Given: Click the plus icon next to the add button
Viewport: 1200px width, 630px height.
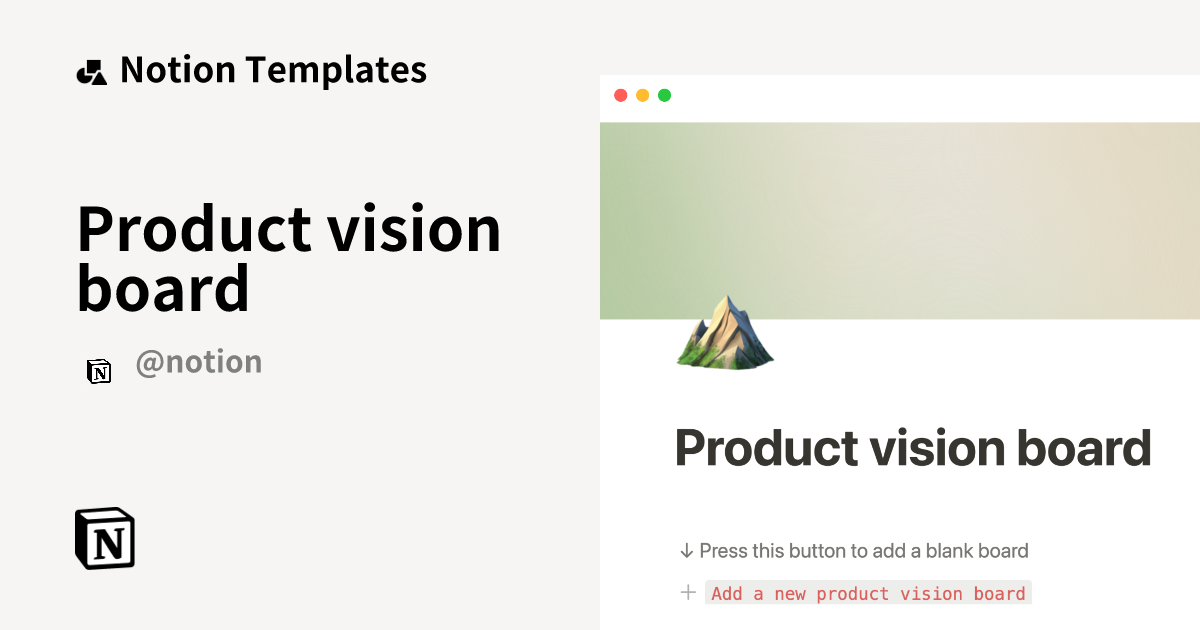Looking at the screenshot, I should 688,592.
